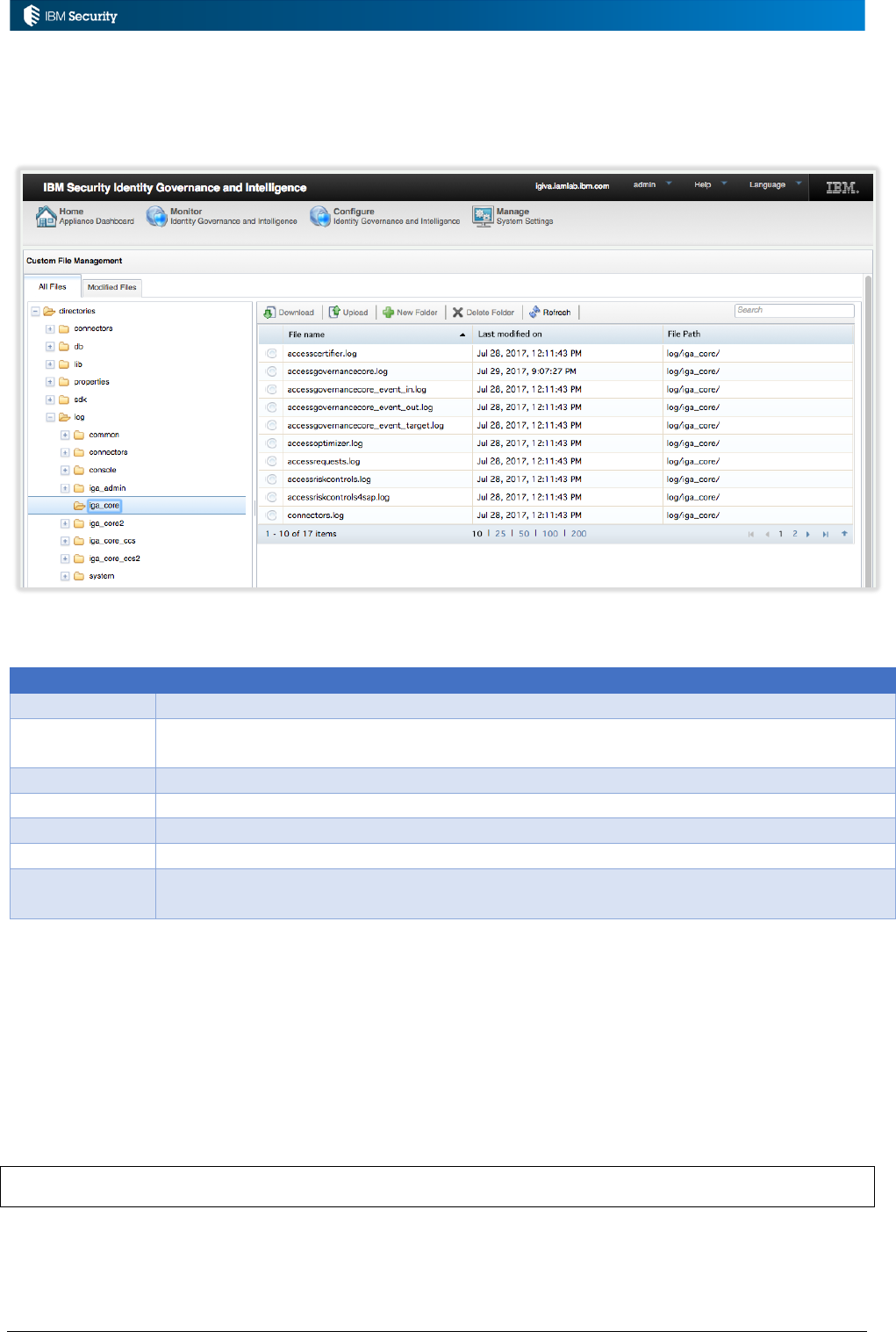
Task: Click the up arrow at pager end
Action: coord(844,533)
